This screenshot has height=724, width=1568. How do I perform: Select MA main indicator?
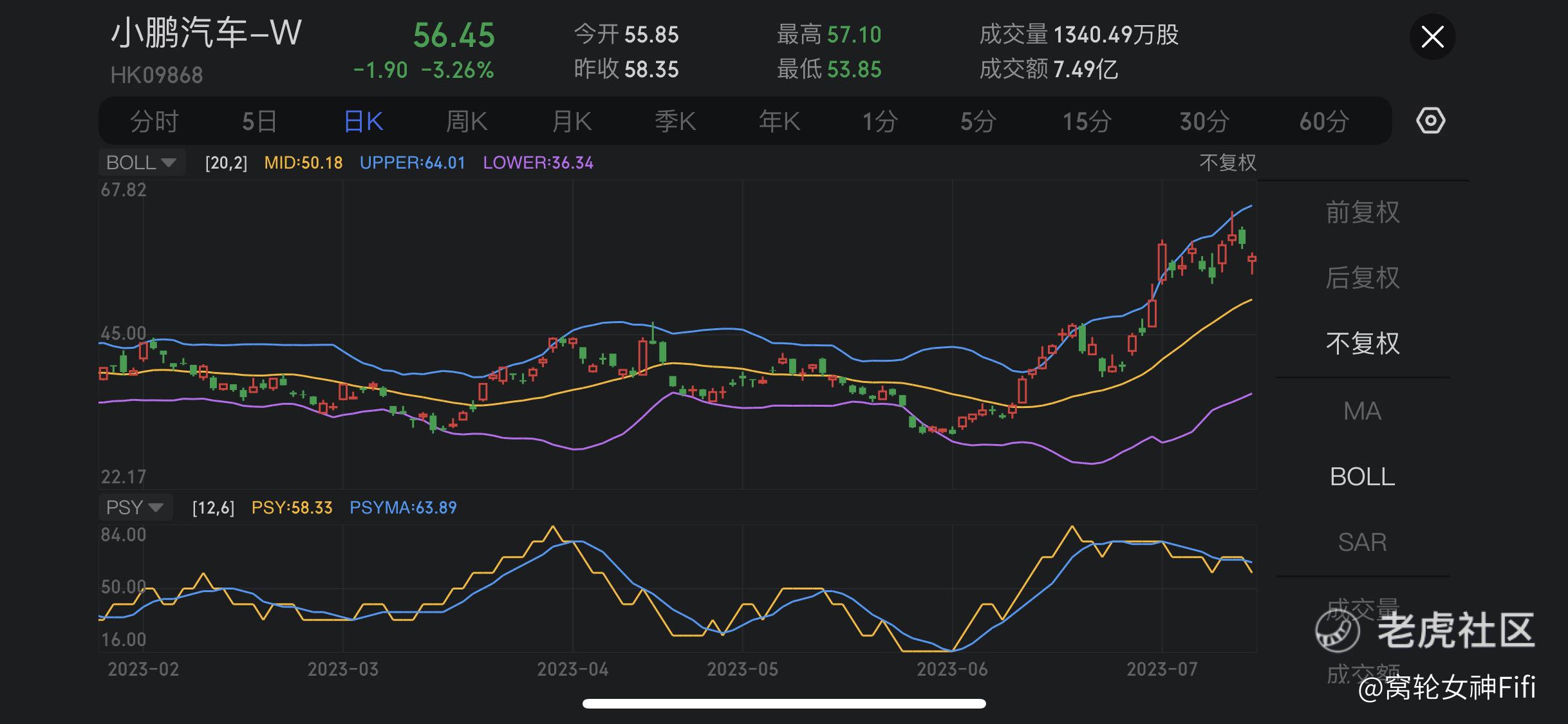coord(1362,411)
